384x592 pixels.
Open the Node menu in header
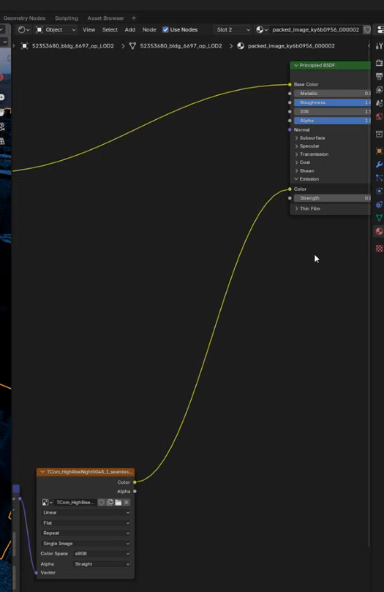coord(149,29)
